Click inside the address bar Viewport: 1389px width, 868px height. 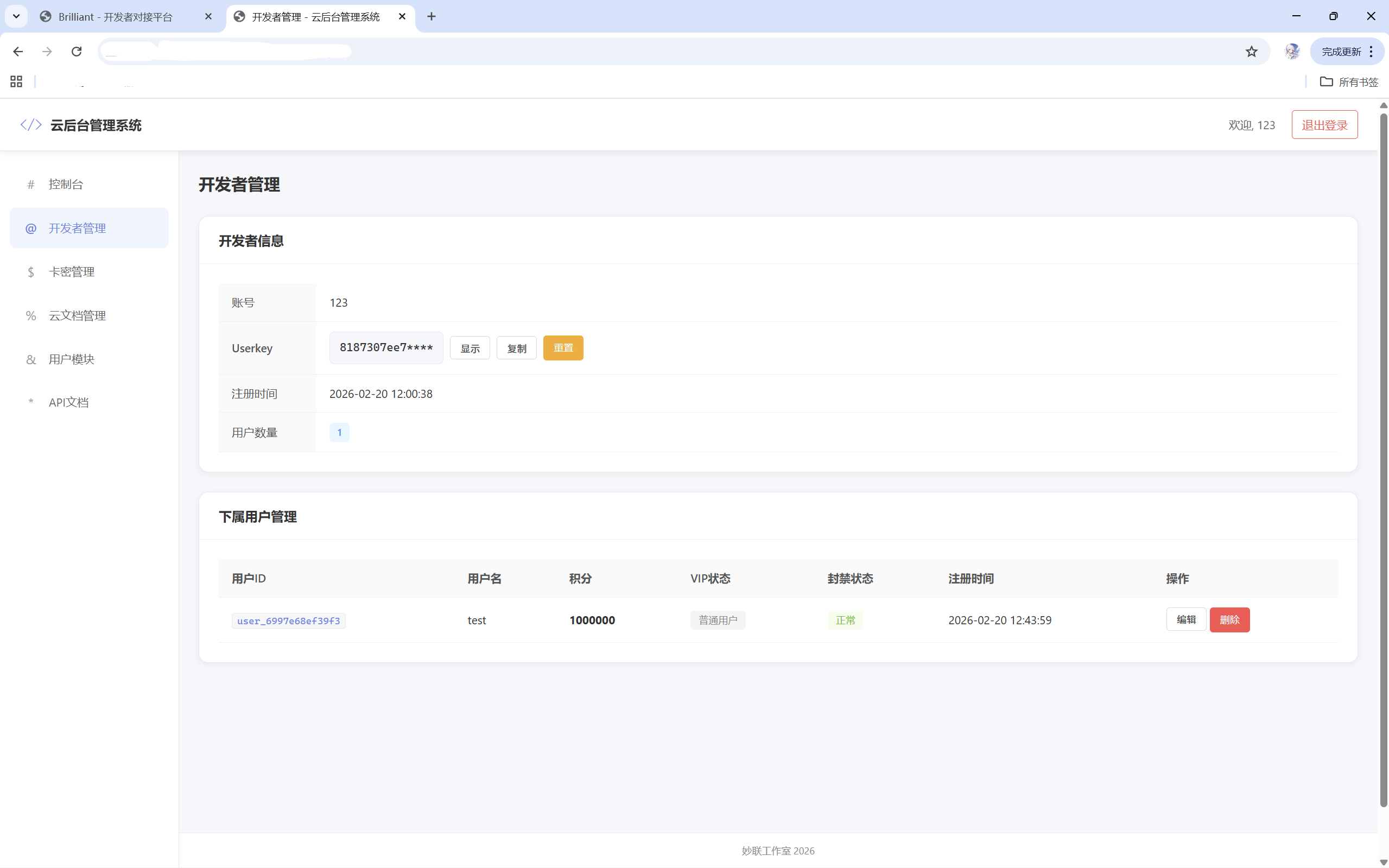pyautogui.click(x=631, y=51)
